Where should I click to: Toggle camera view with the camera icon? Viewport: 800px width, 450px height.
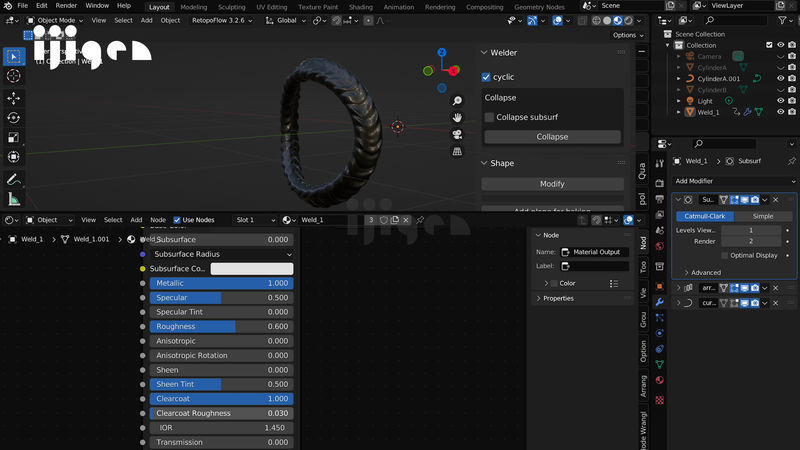[x=457, y=134]
